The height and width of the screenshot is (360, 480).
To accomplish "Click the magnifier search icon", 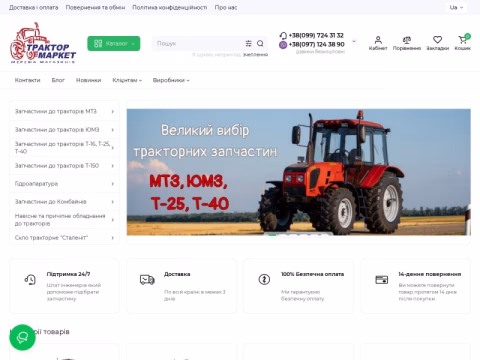I will pyautogui.click(x=260, y=43).
